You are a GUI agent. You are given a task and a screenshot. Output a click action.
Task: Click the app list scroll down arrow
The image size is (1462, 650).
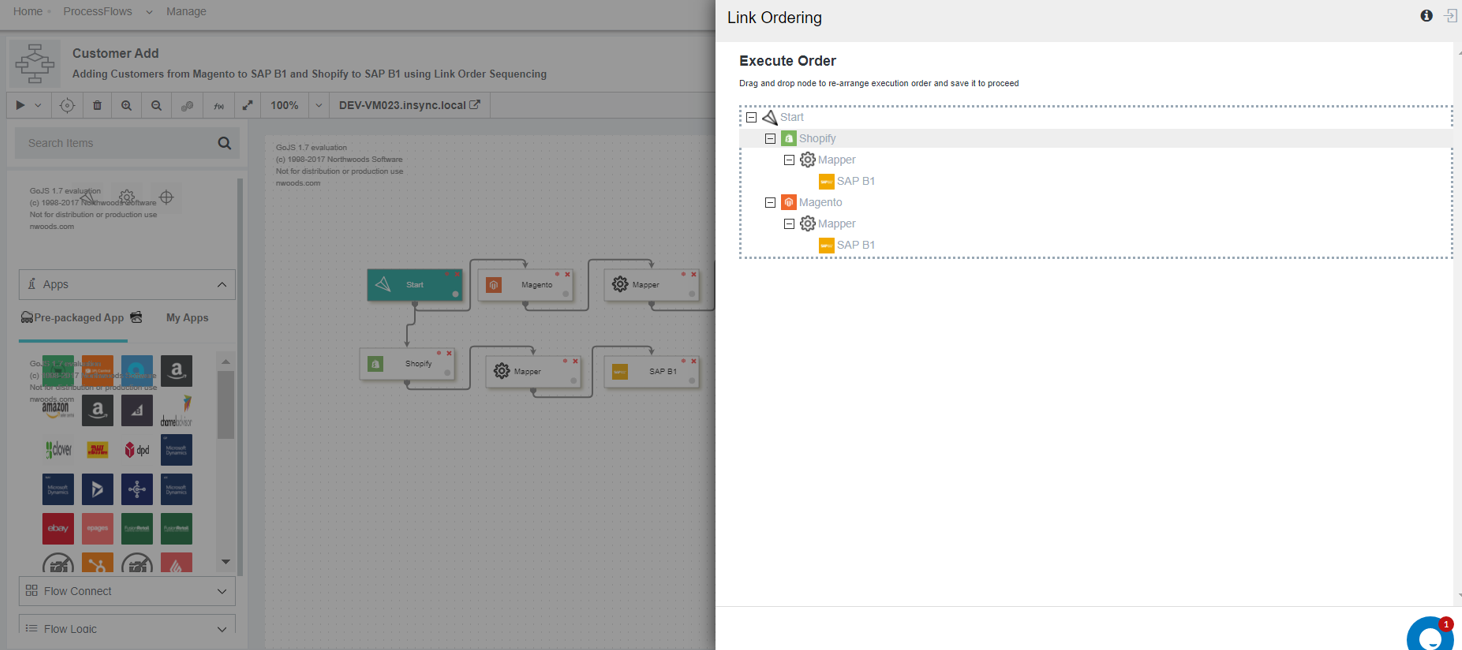(226, 562)
